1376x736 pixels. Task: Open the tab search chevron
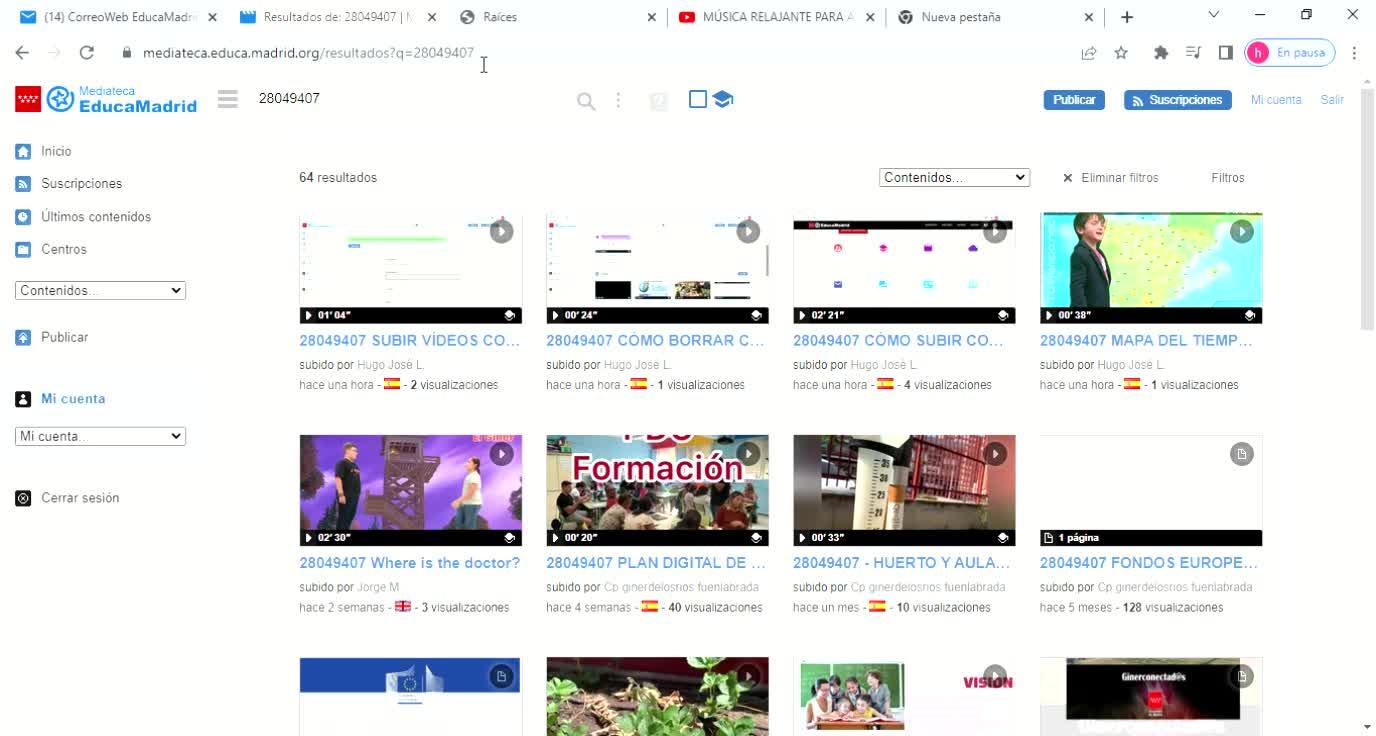[x=1214, y=15]
